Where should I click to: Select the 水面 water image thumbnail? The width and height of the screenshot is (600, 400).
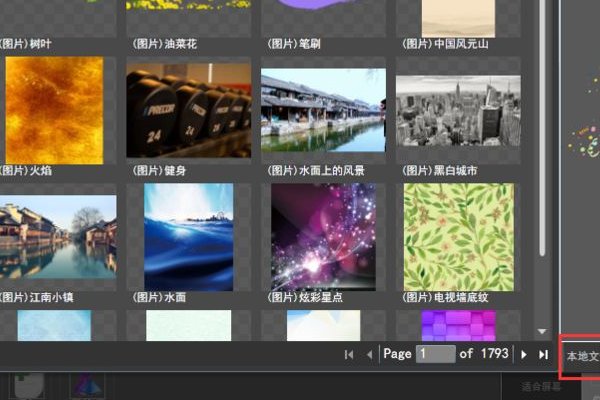189,237
